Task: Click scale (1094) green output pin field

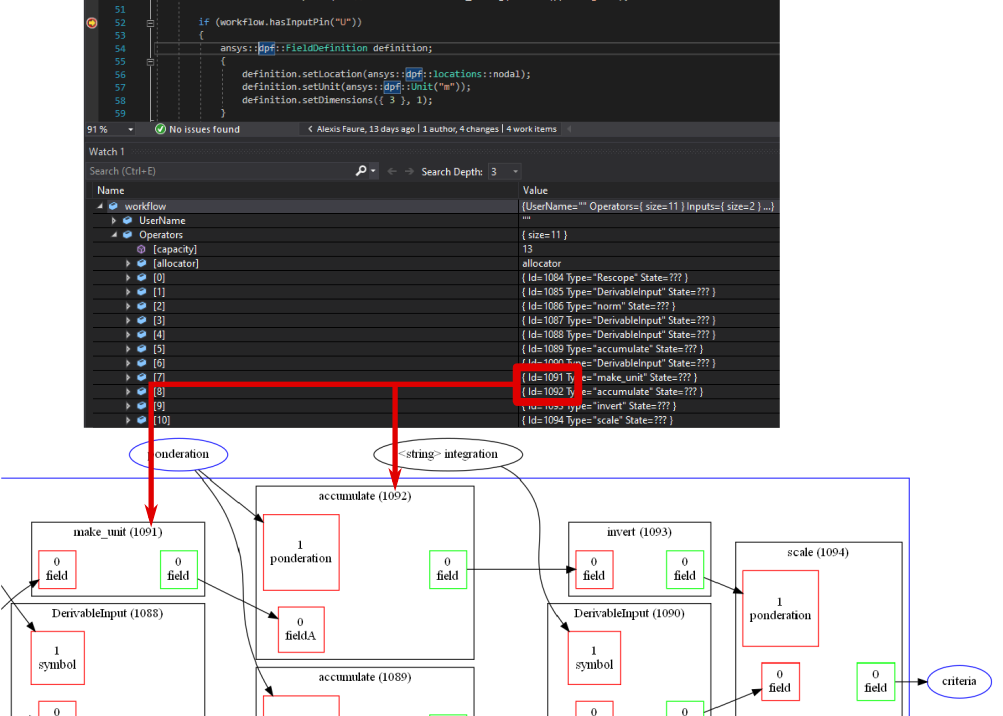Action: tap(876, 681)
